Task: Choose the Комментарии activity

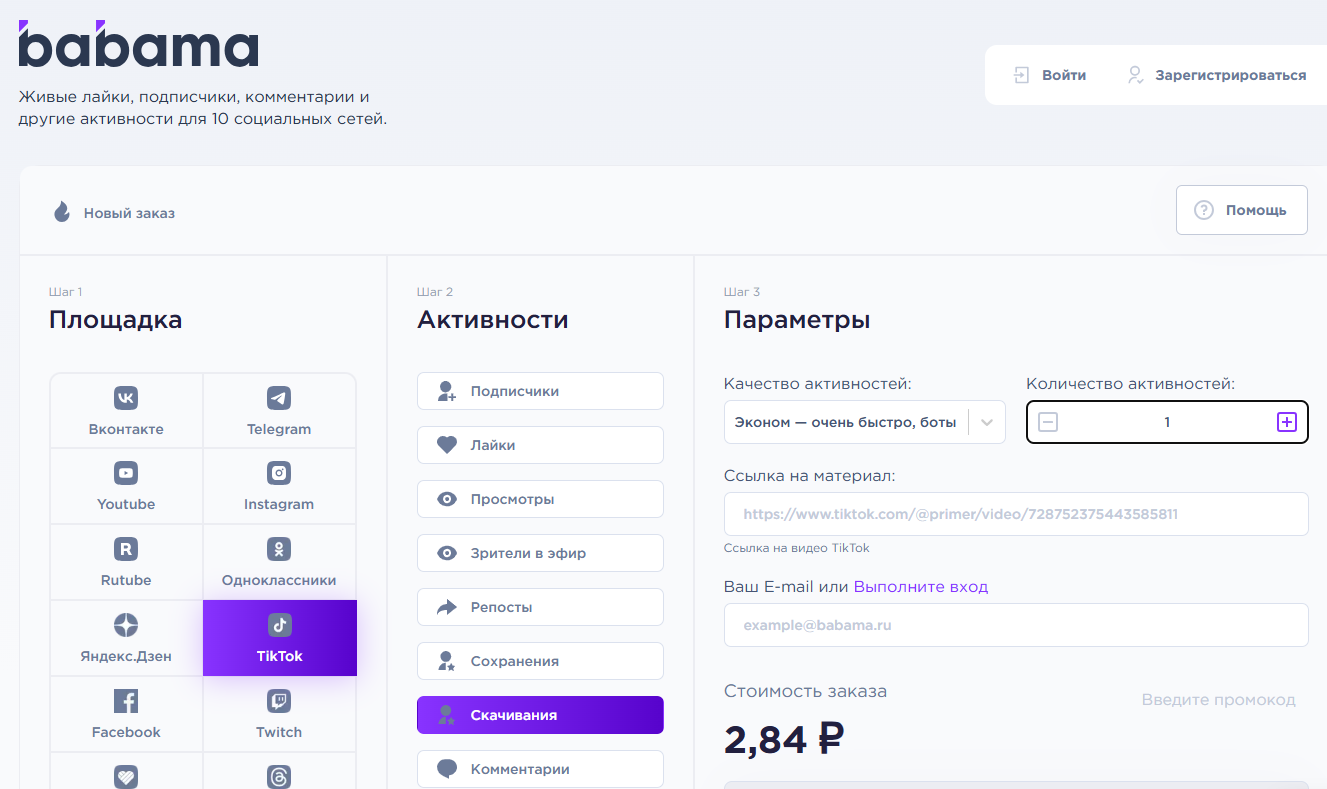Action: coord(540,769)
